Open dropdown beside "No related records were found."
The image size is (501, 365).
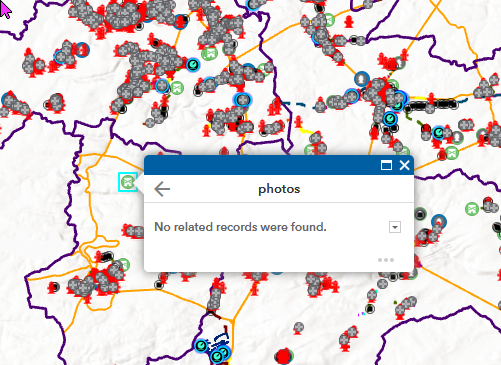point(395,227)
